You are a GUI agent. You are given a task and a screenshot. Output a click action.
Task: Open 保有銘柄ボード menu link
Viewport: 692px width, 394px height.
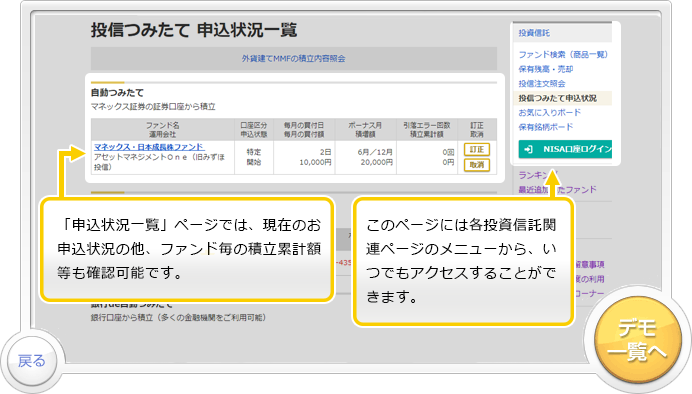(x=546, y=127)
